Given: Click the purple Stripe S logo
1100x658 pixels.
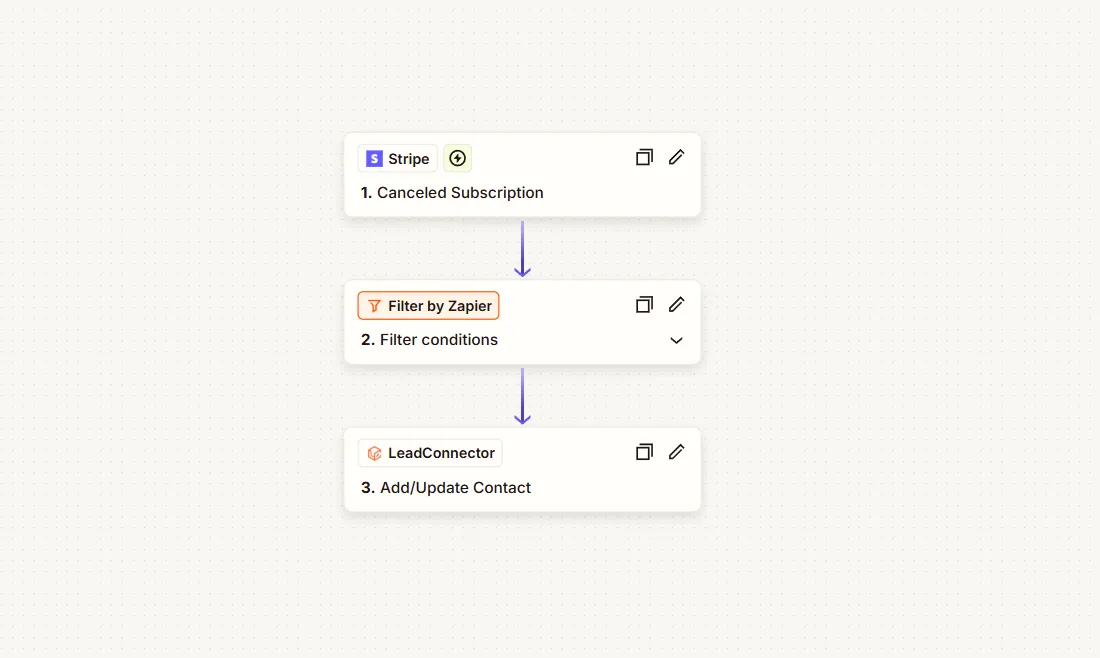Looking at the screenshot, I should click(x=375, y=159).
